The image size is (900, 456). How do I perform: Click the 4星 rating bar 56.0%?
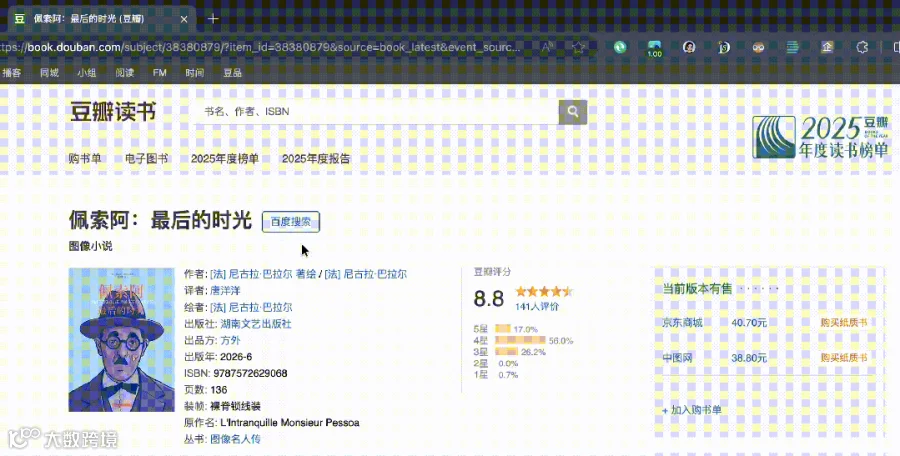tap(519, 340)
